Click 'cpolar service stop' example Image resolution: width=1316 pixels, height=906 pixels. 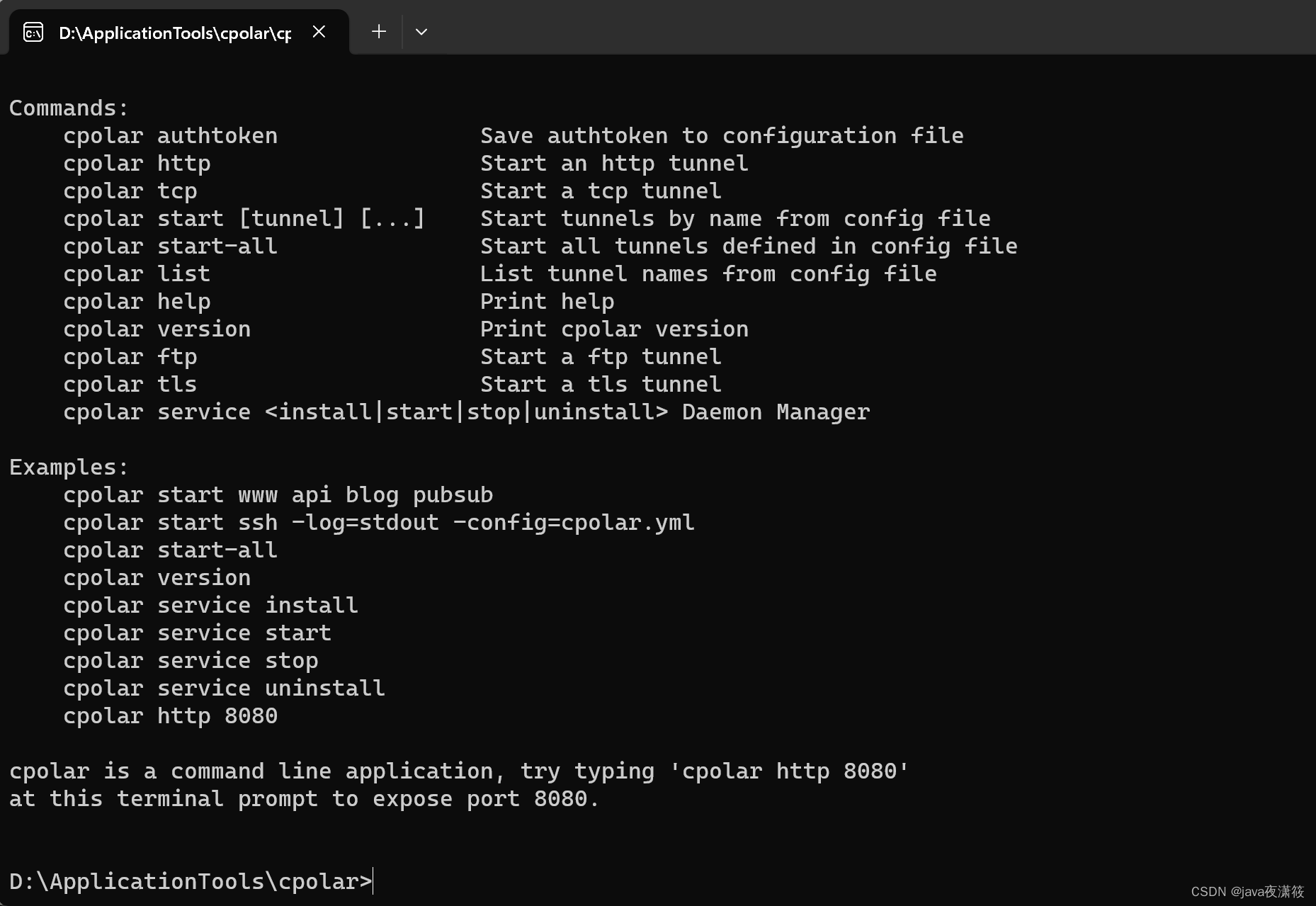(191, 661)
